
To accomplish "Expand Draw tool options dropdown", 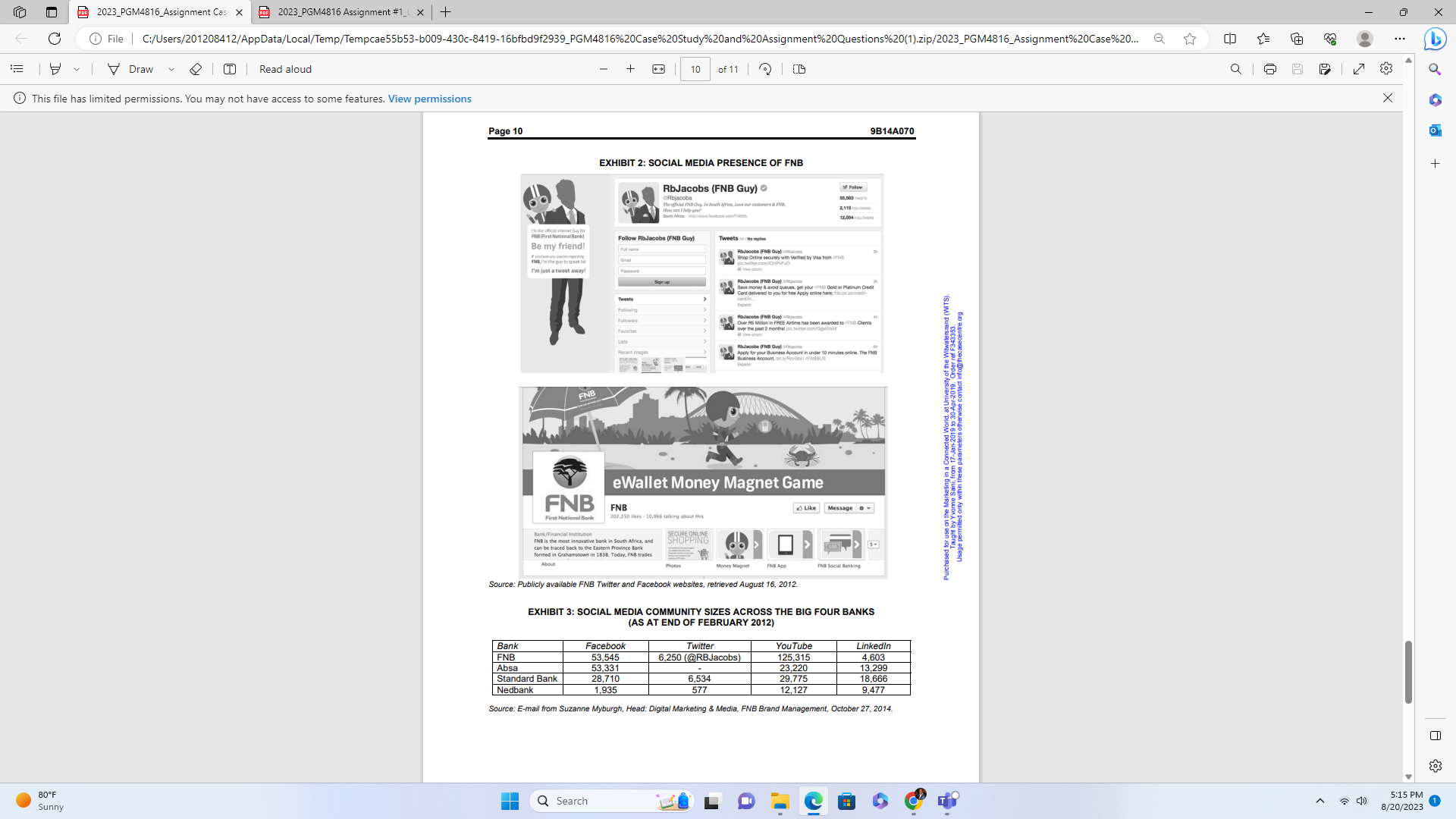I will (x=171, y=69).
